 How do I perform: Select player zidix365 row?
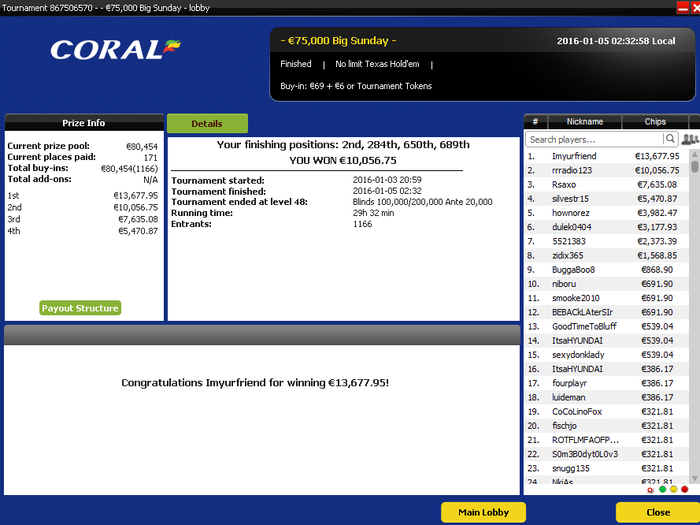pos(607,256)
